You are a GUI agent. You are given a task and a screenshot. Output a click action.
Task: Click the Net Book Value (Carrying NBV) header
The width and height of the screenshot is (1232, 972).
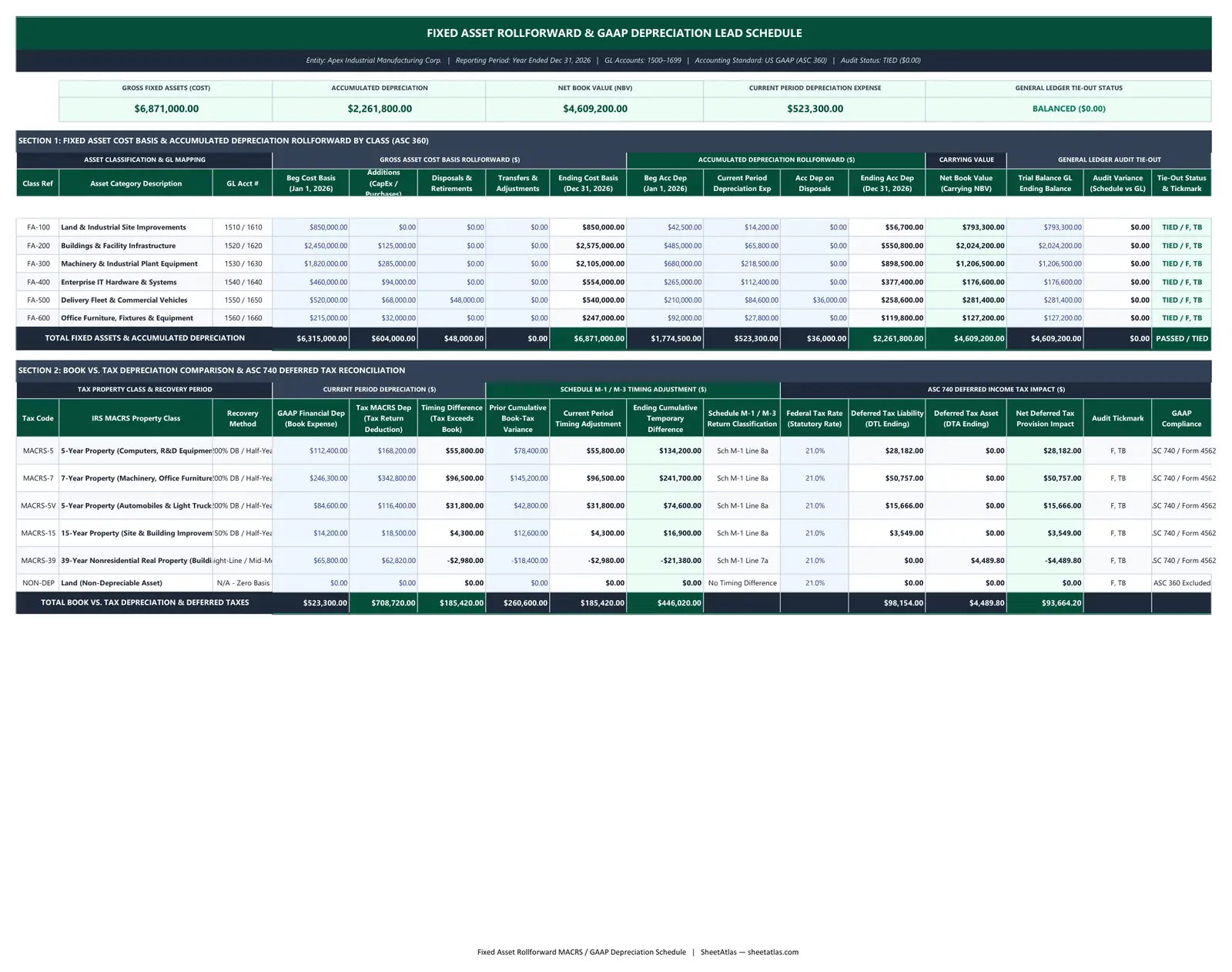pyautogui.click(x=966, y=183)
